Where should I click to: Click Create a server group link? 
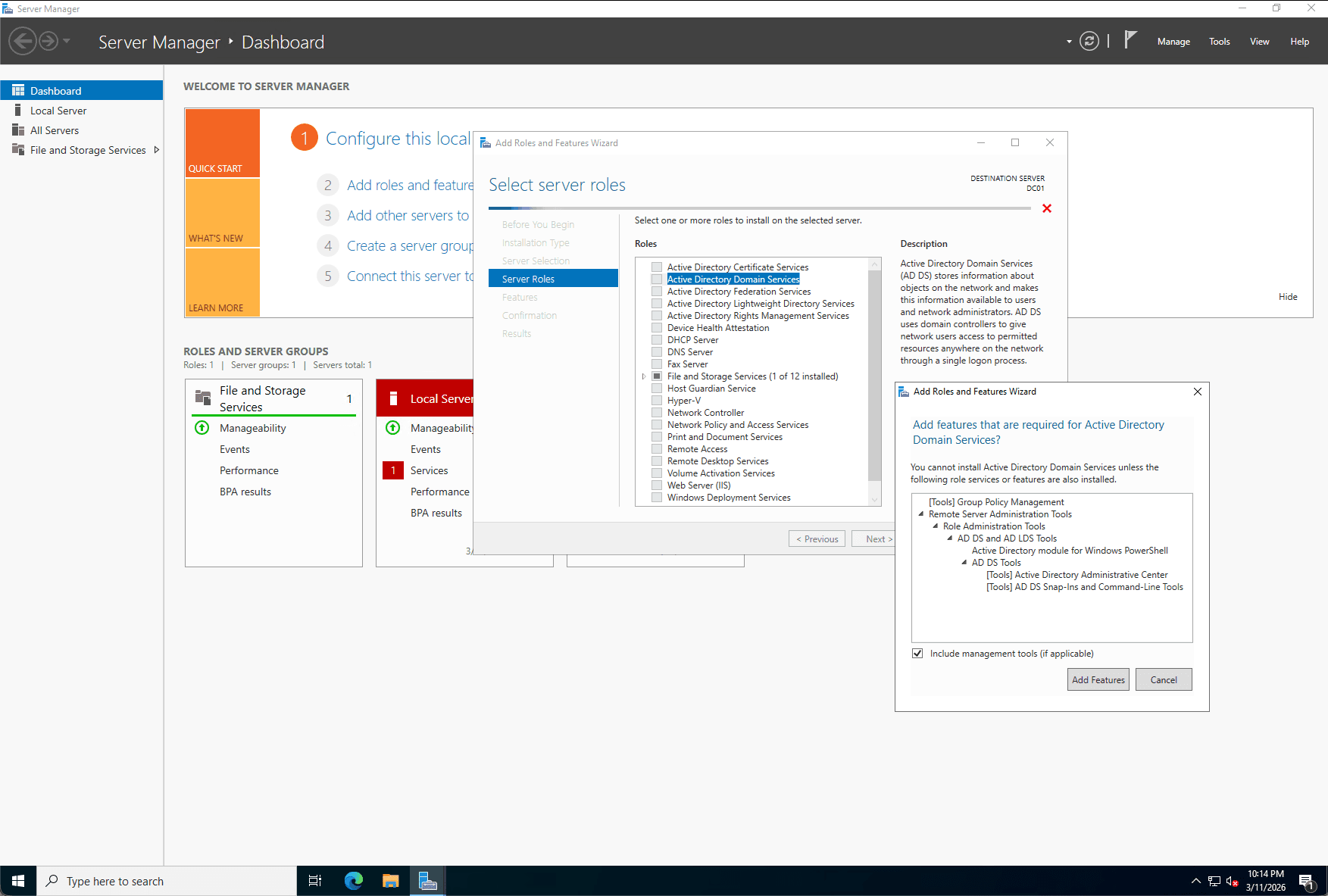click(410, 245)
